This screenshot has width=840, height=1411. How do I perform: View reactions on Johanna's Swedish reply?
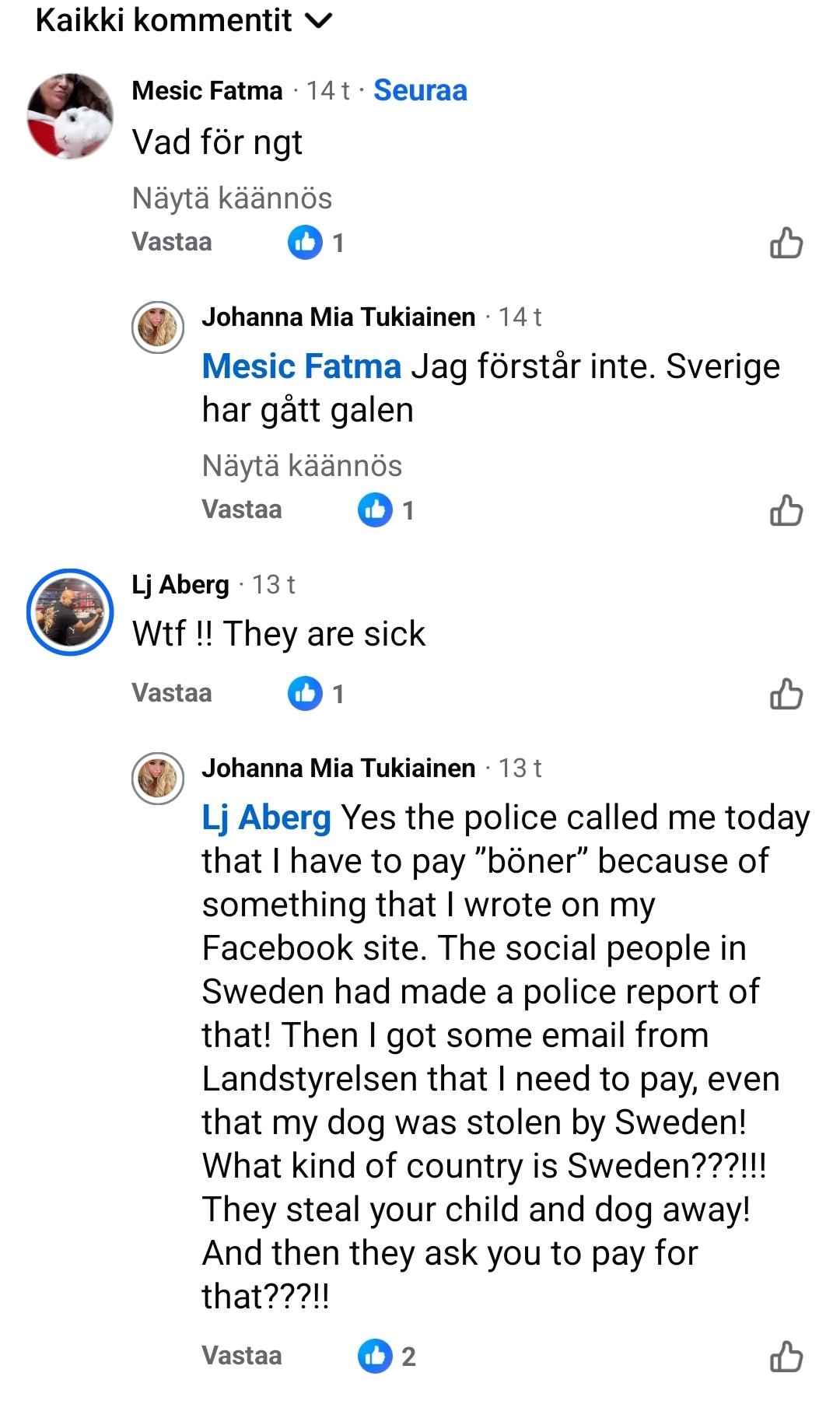tap(386, 510)
